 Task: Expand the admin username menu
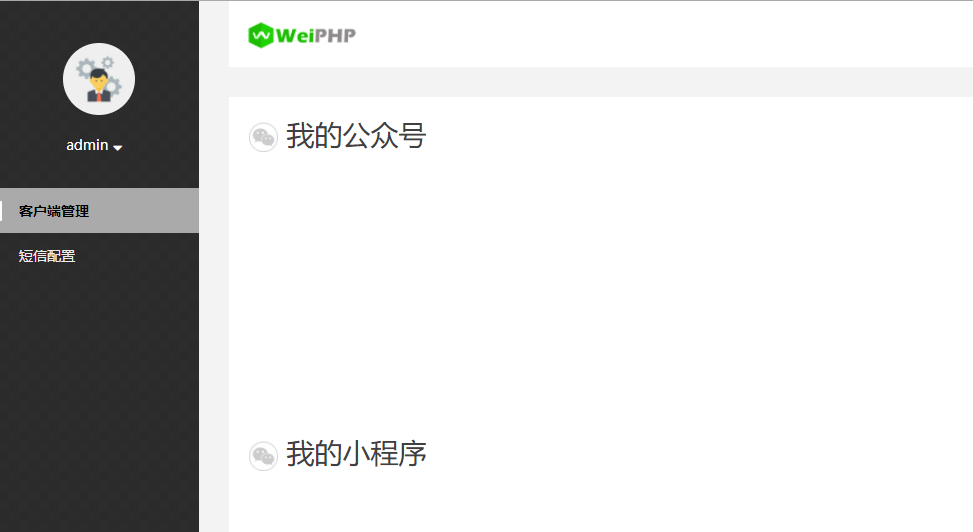click(87, 145)
